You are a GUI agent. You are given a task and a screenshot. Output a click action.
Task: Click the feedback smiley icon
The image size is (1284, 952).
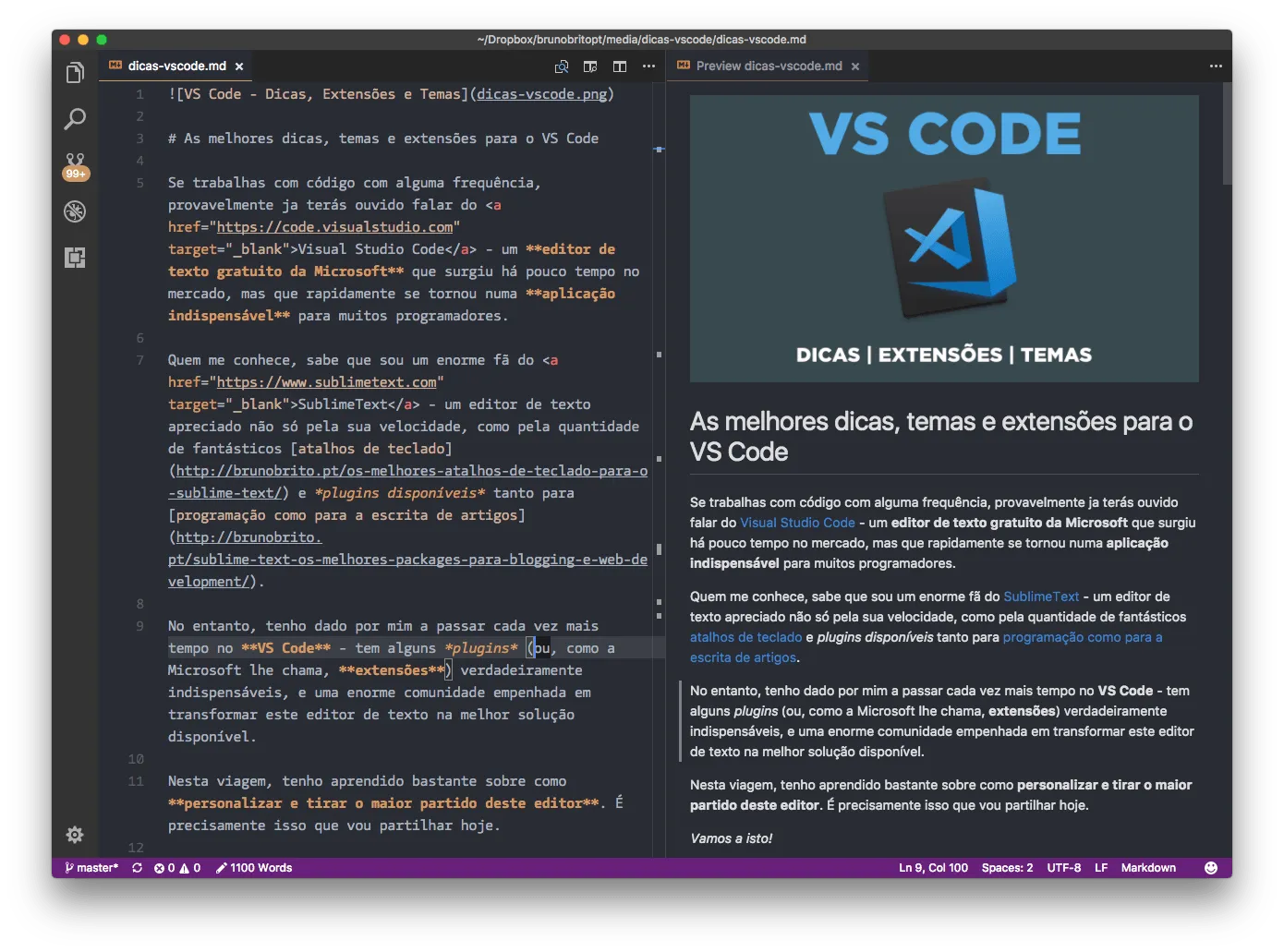[1211, 868]
